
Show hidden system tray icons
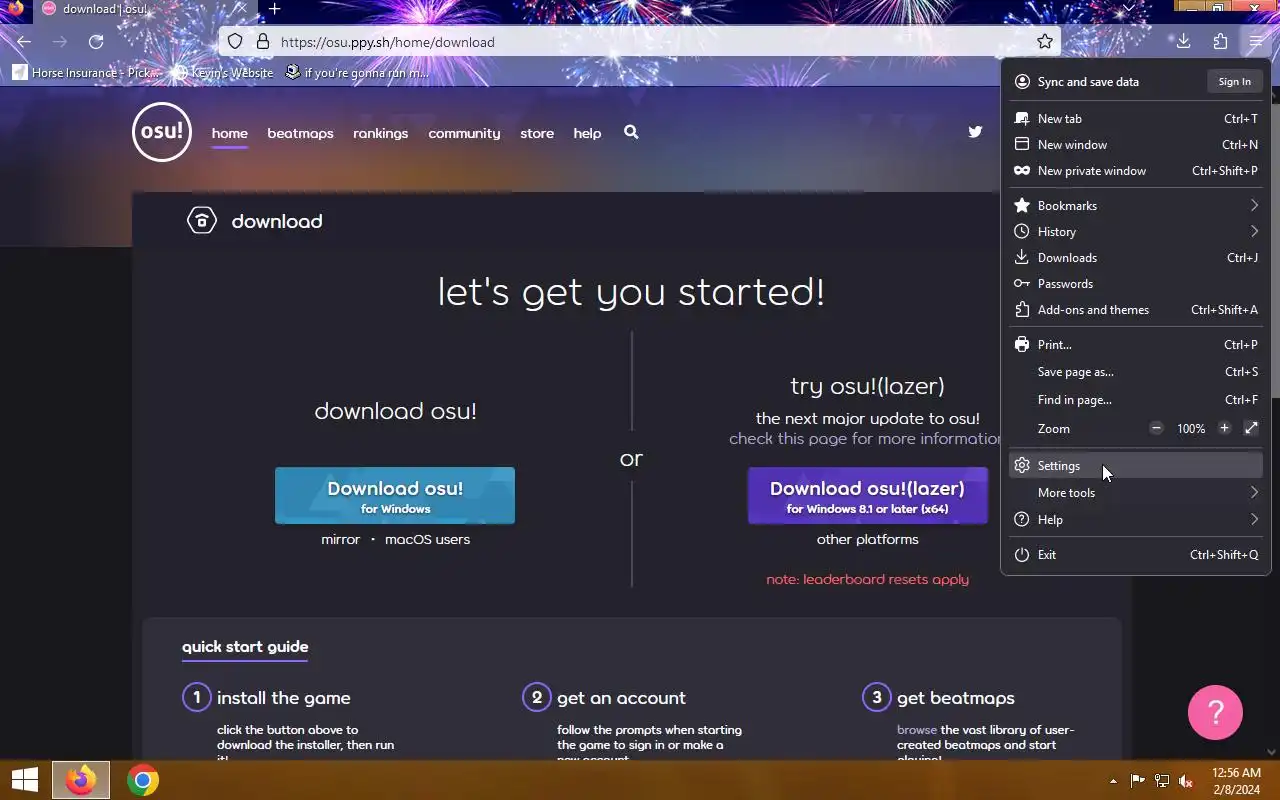[1113, 781]
